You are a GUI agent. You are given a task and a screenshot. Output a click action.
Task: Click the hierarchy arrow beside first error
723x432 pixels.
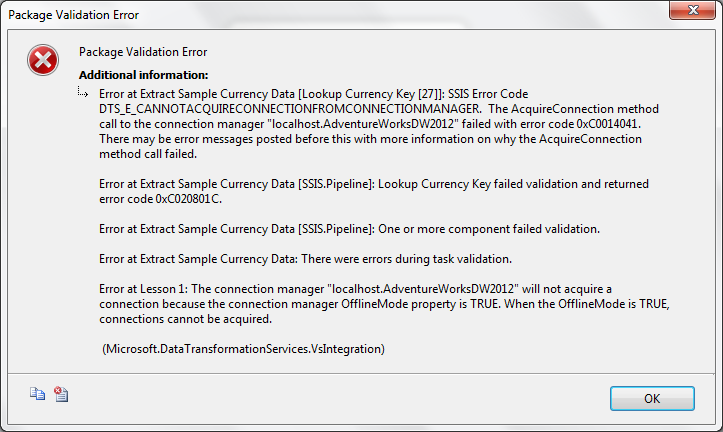[x=83, y=92]
